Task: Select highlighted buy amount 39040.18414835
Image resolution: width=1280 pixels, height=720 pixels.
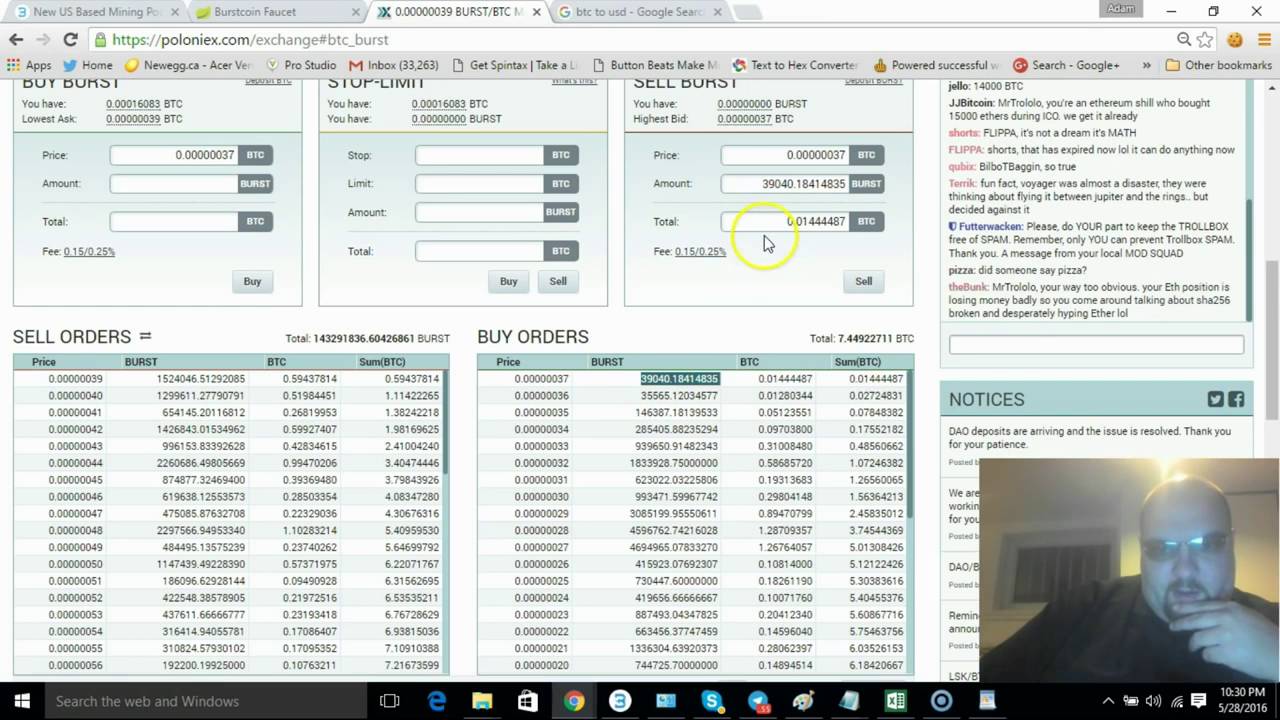Action: pyautogui.click(x=679, y=379)
